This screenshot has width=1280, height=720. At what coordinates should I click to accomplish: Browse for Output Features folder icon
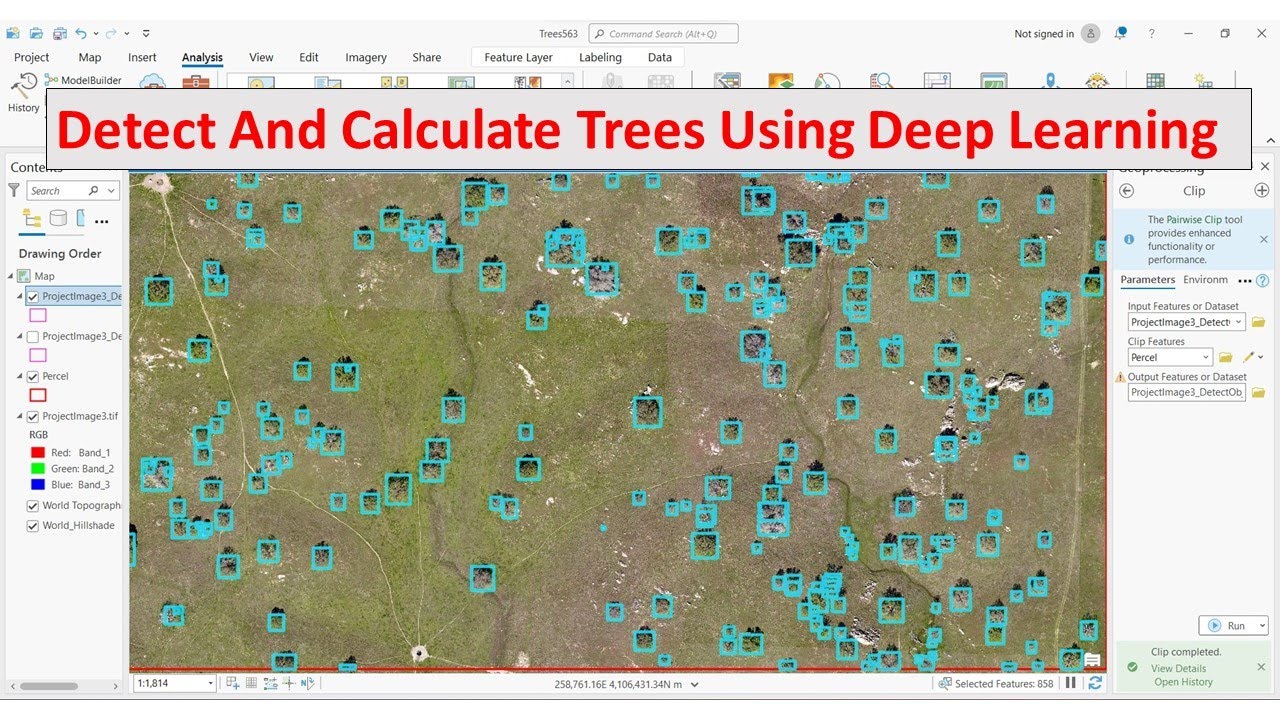(1259, 393)
